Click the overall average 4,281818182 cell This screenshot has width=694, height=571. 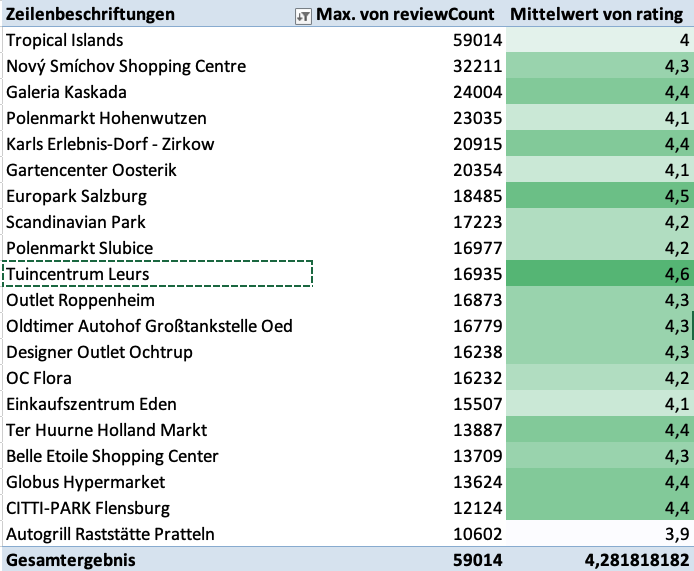[x=600, y=560]
